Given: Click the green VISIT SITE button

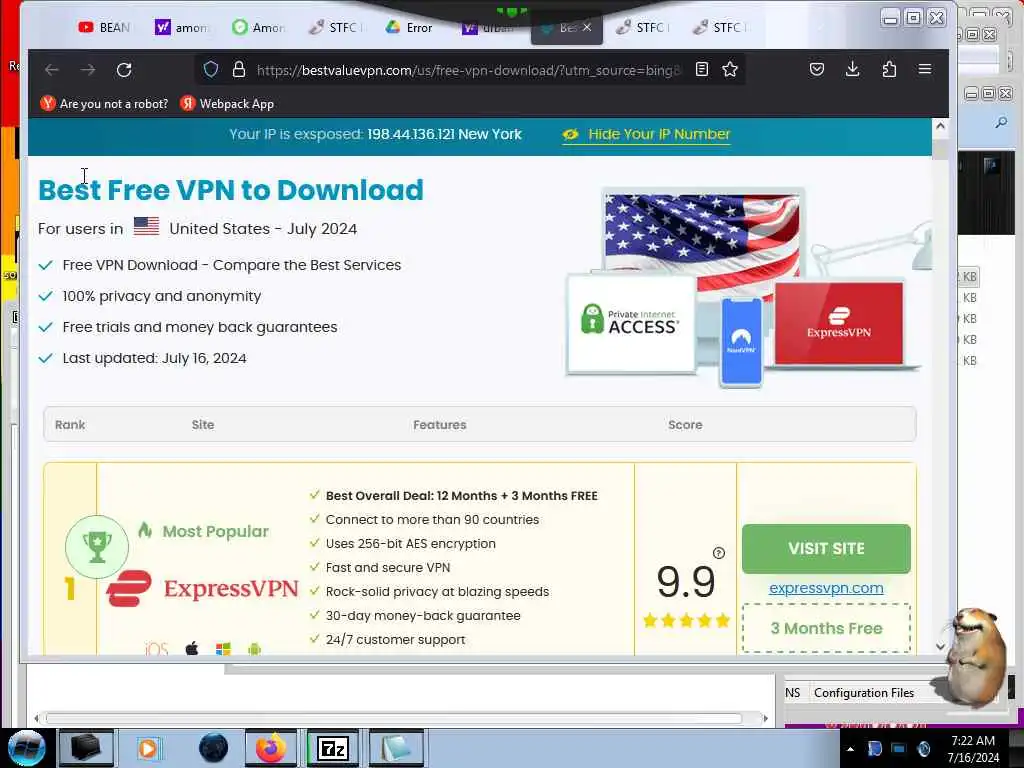Looking at the screenshot, I should 826,549.
